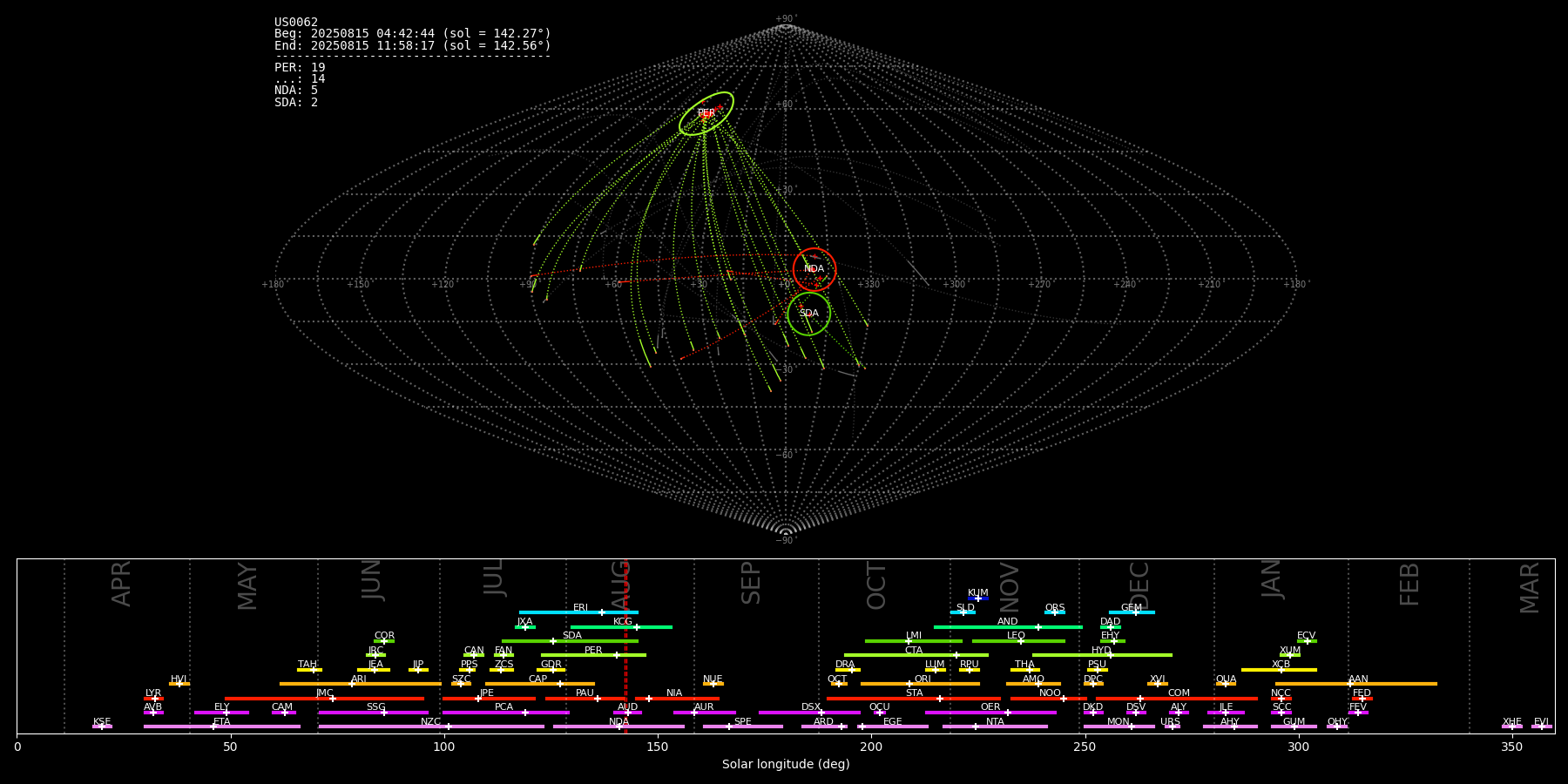1568x784 pixels.
Task: Click the FEB month label
Action: 1409,585
